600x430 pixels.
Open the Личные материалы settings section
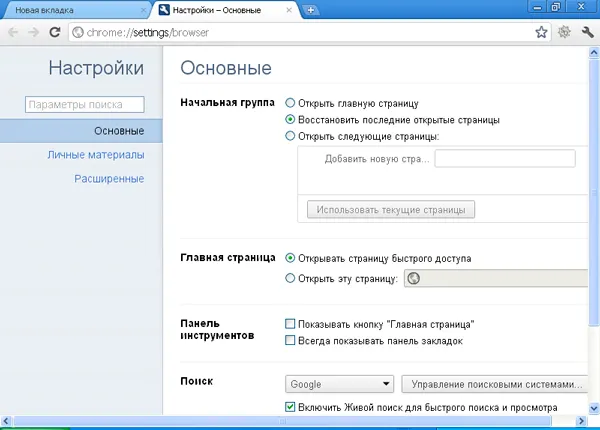click(96, 155)
